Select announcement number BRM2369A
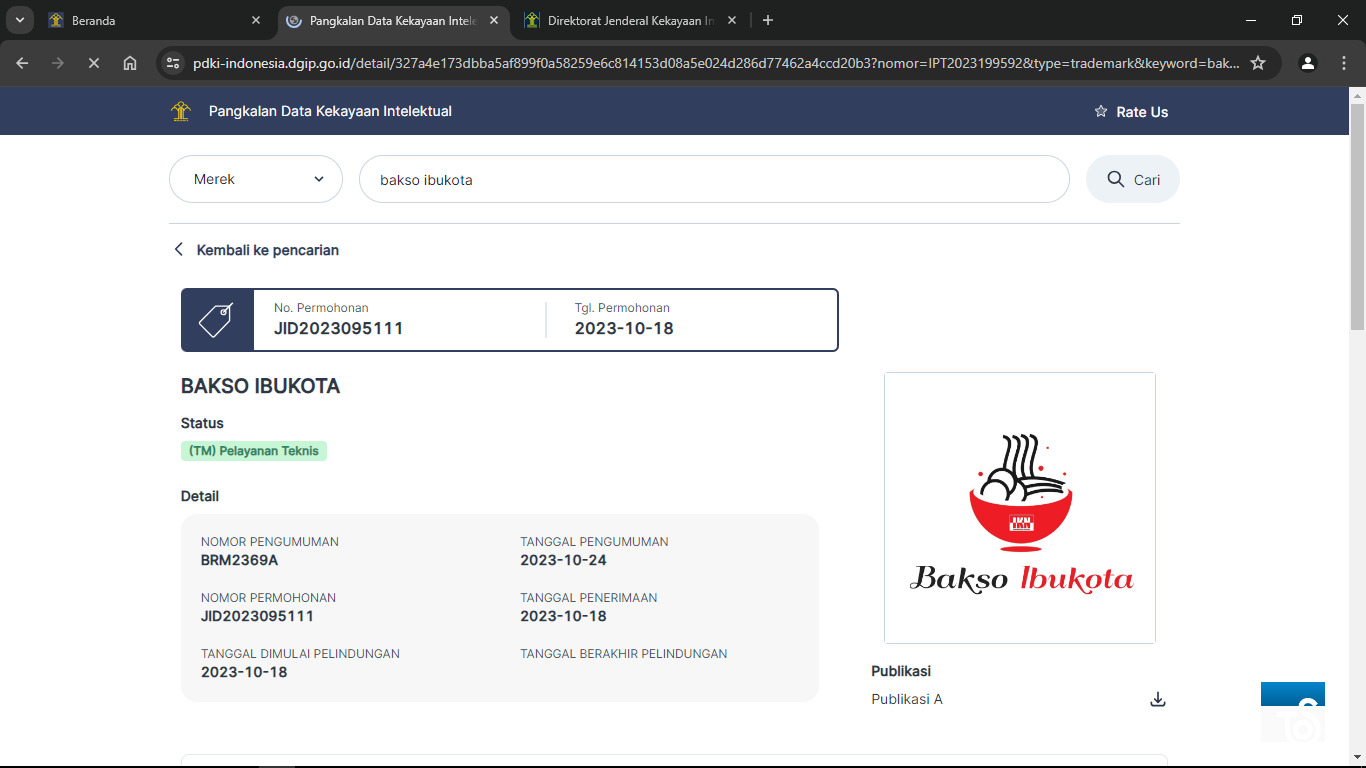 (239, 560)
